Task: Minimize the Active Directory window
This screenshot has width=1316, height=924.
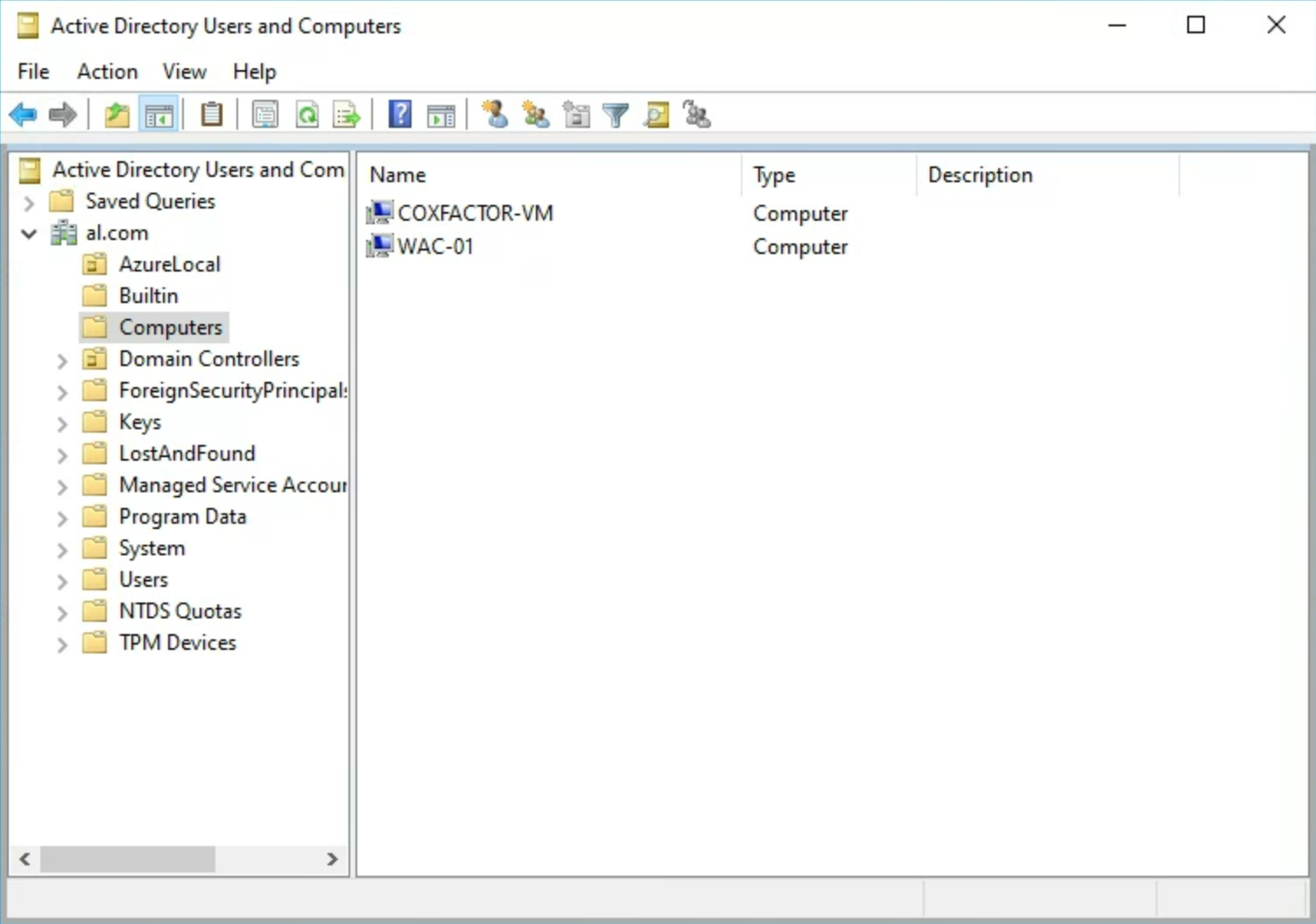Action: coord(1117,25)
